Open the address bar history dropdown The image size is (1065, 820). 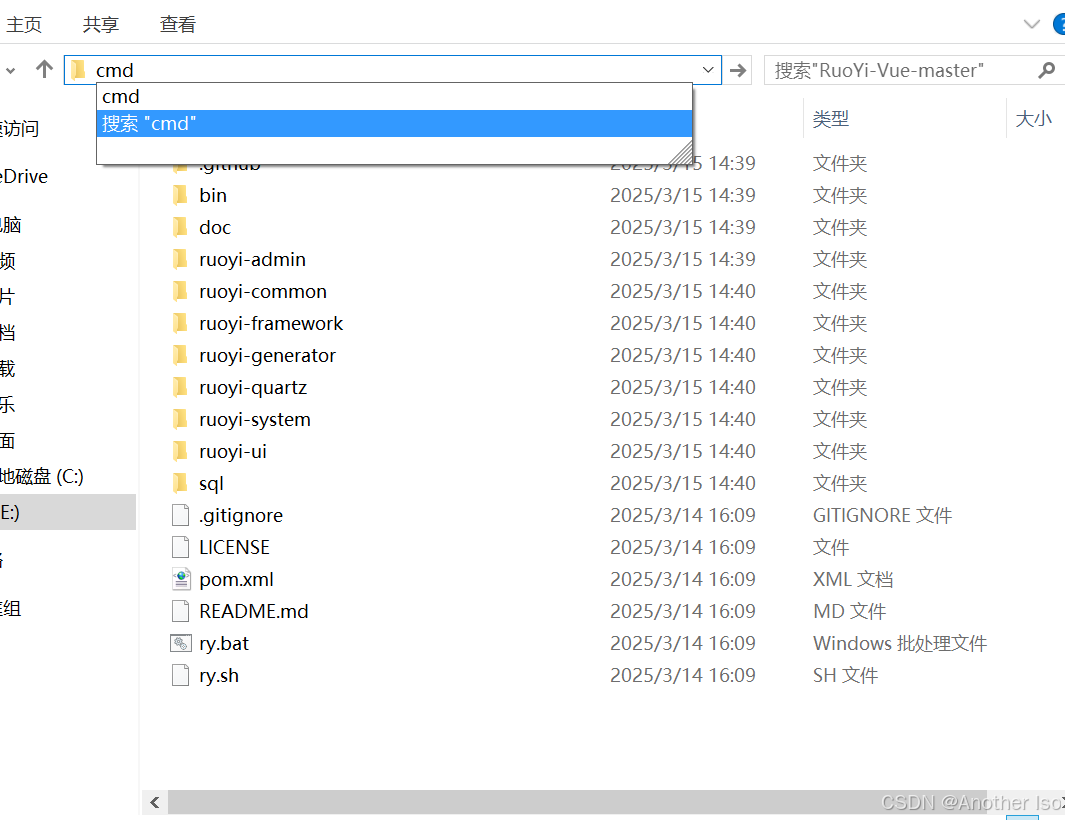coord(707,70)
